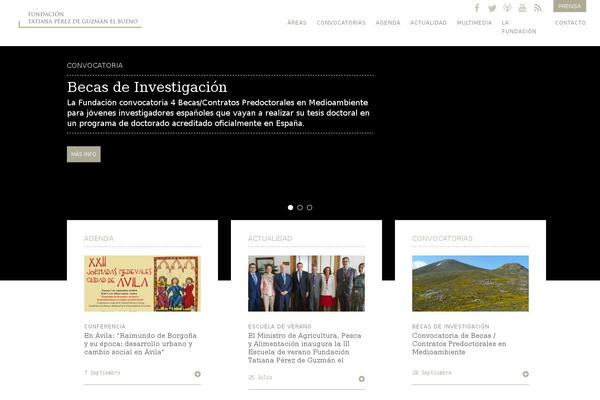Open the Becas de Investigación headline
The width and height of the screenshot is (600, 400).
point(147,87)
